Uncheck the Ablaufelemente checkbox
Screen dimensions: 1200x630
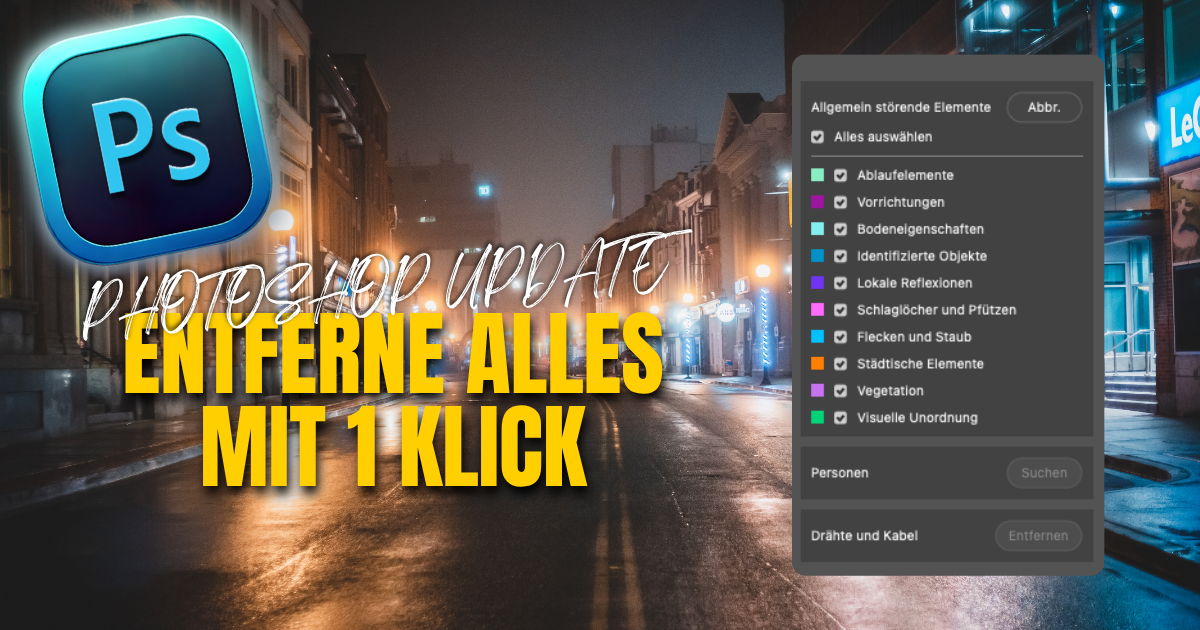pyautogui.click(x=841, y=175)
